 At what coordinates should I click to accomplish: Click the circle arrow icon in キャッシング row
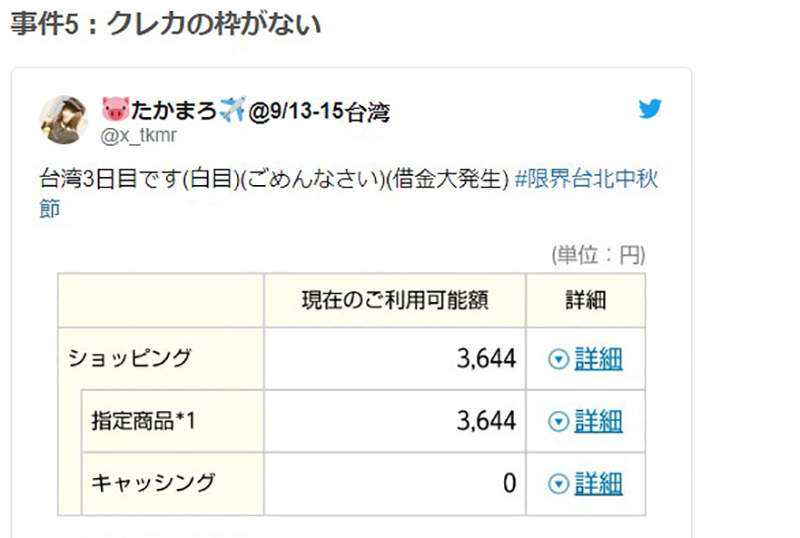click(558, 484)
